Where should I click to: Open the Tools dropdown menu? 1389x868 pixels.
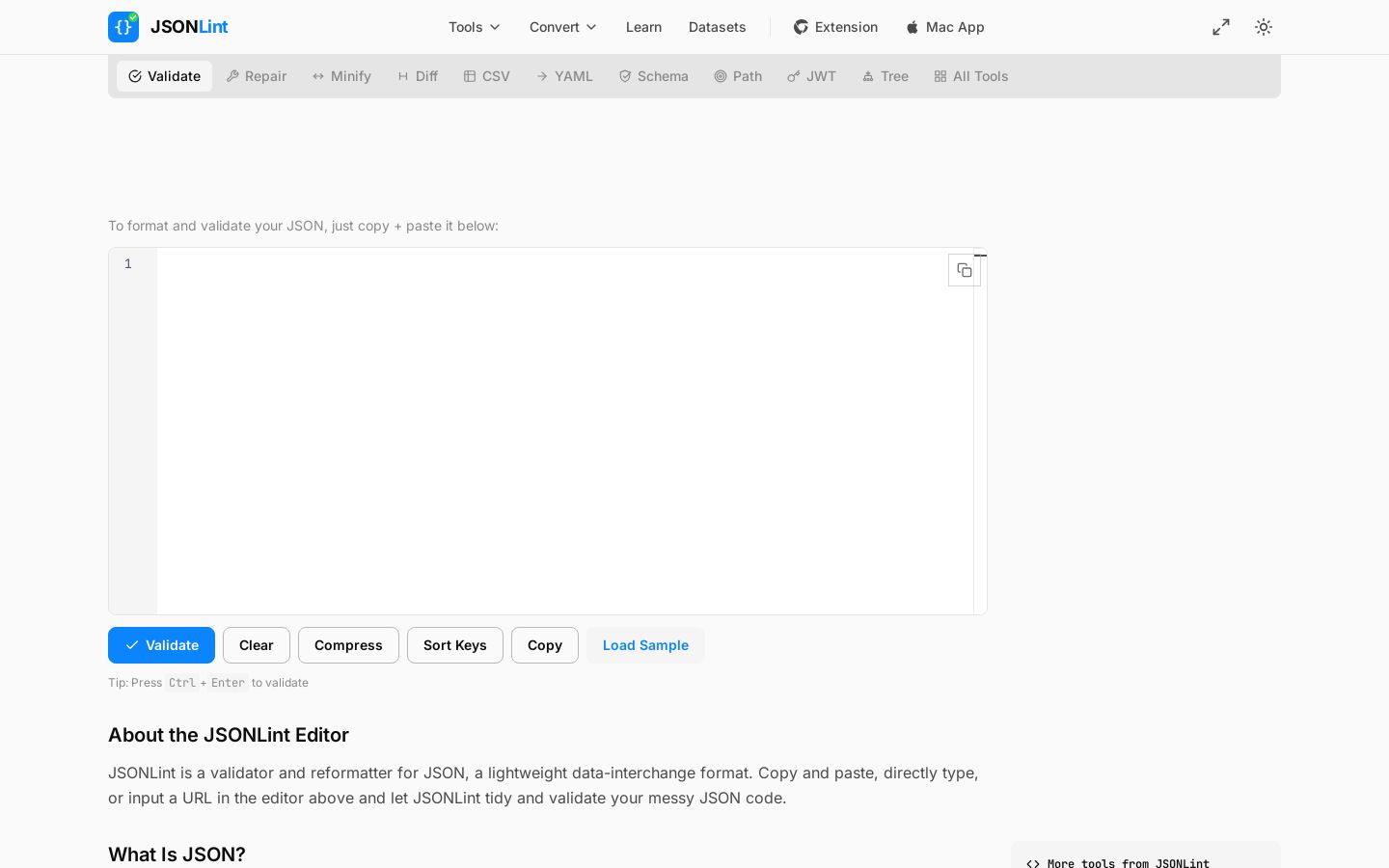(x=475, y=27)
